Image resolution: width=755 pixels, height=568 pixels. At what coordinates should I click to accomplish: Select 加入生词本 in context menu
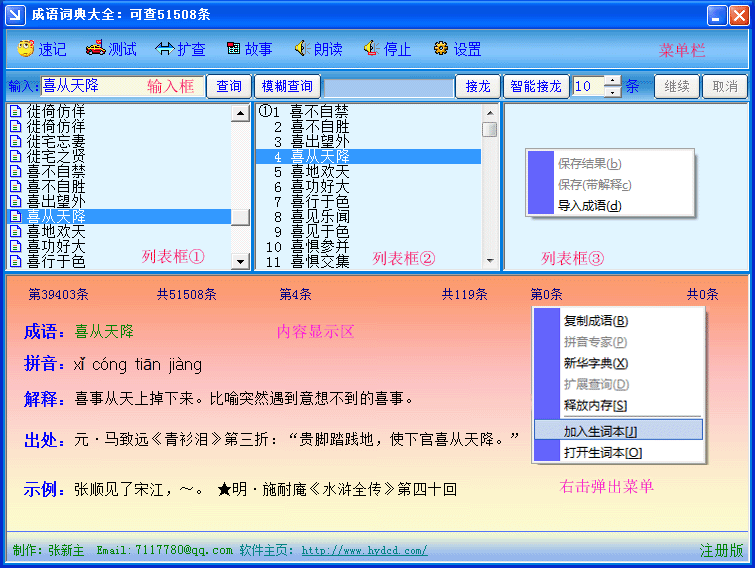click(600, 431)
